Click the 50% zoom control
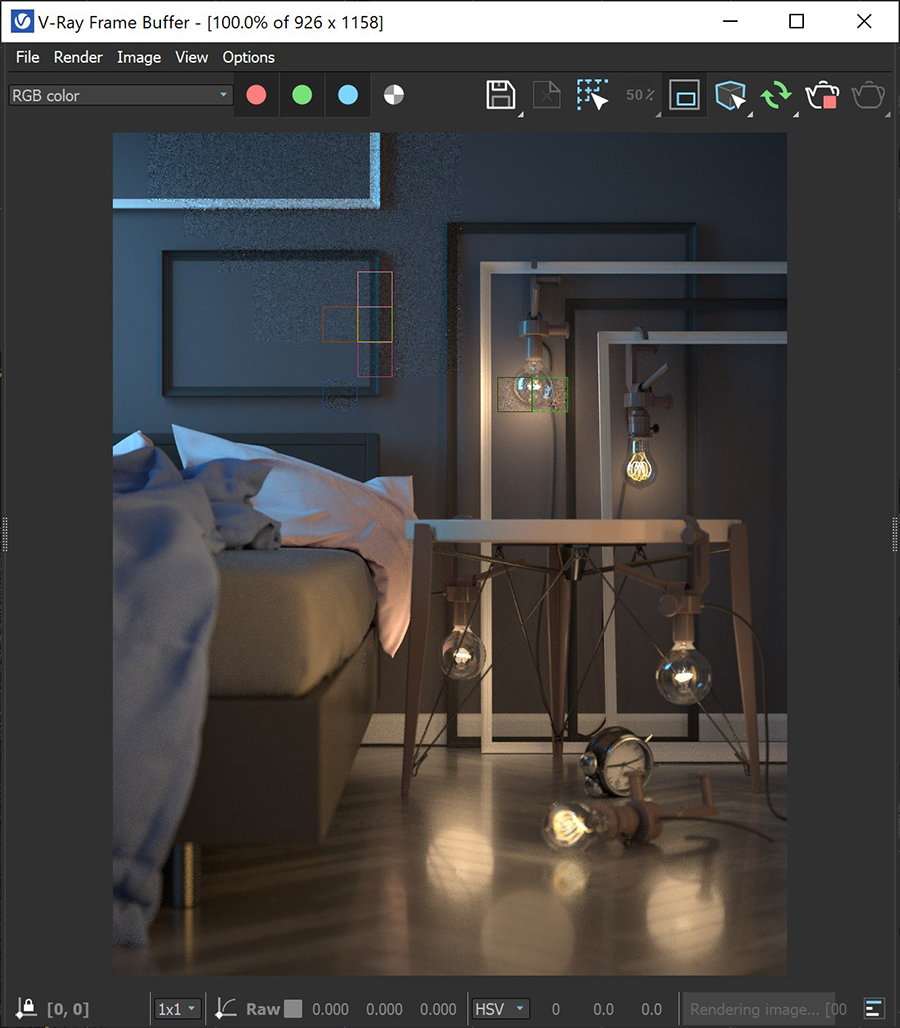900x1028 pixels. point(639,94)
